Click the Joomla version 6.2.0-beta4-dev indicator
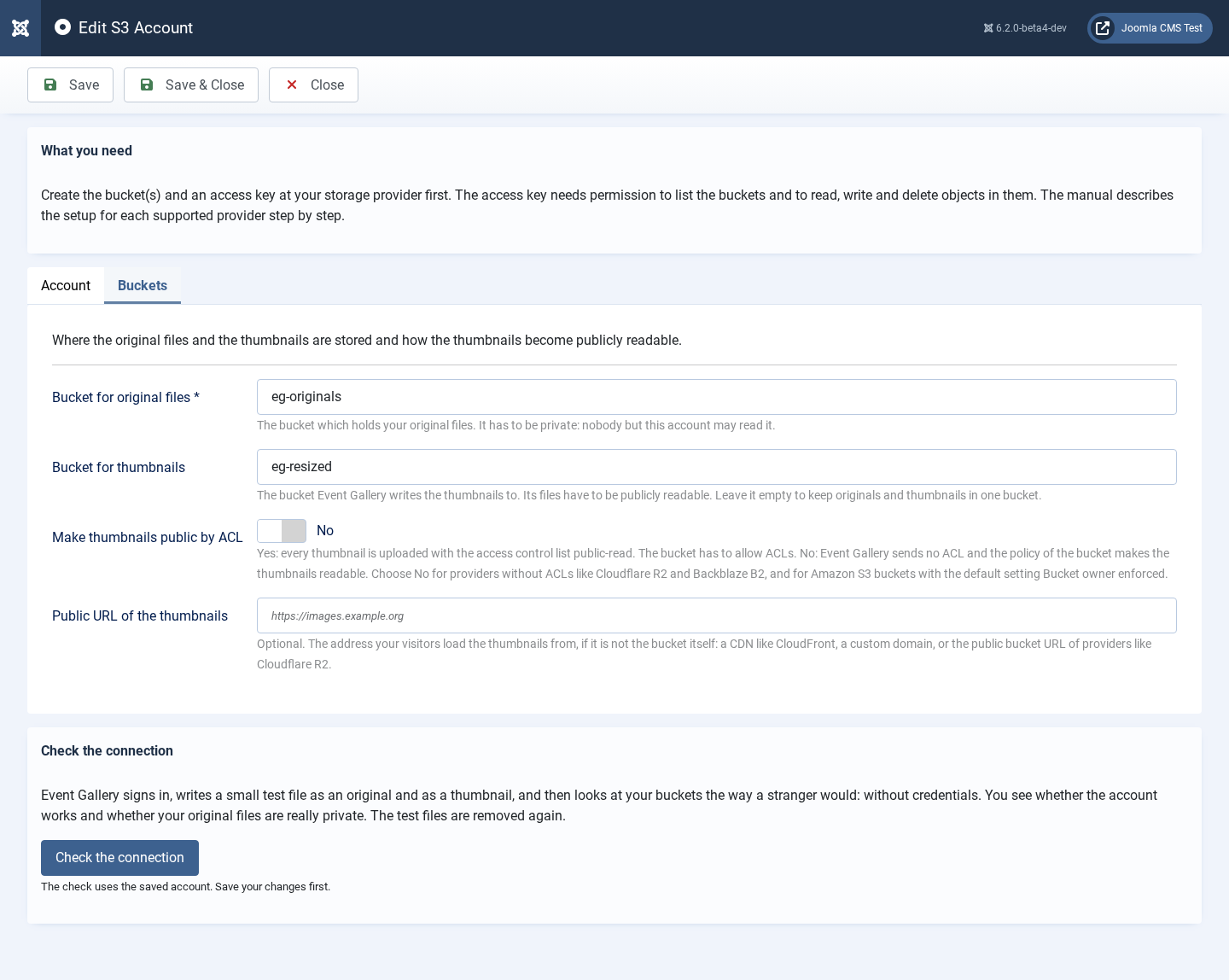 coord(1025,28)
